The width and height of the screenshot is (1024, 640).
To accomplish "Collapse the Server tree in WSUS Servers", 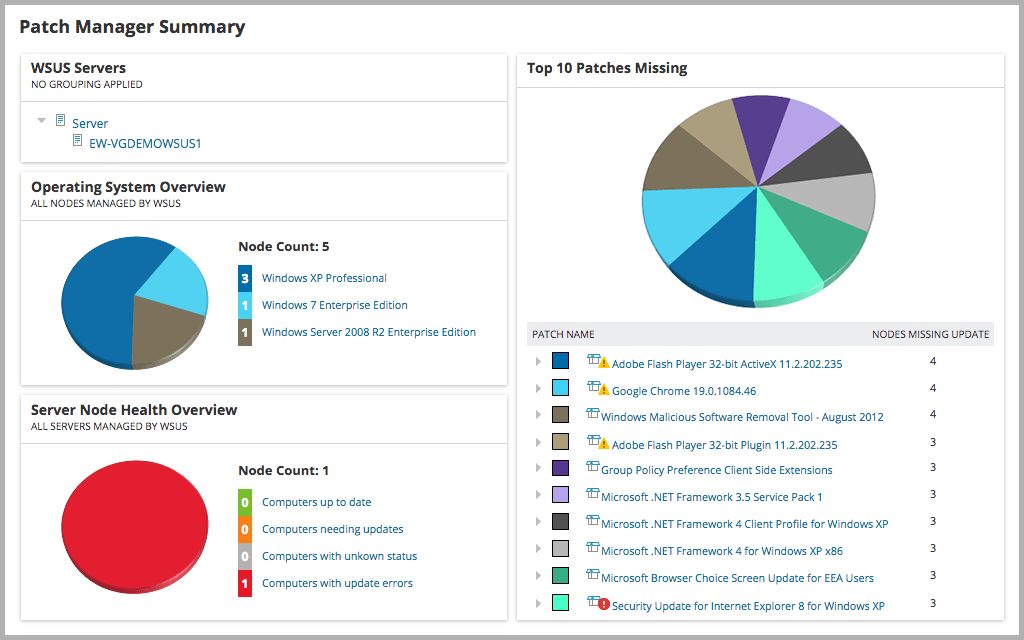I will (x=40, y=121).
